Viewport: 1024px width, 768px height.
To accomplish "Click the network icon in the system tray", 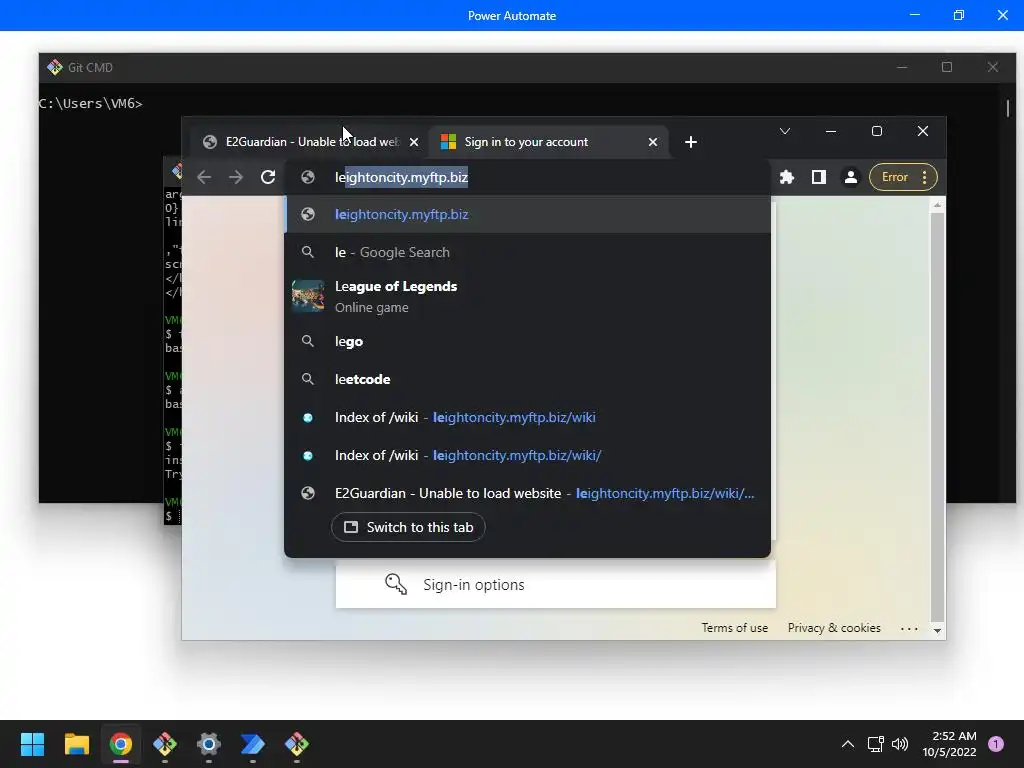I will (876, 744).
